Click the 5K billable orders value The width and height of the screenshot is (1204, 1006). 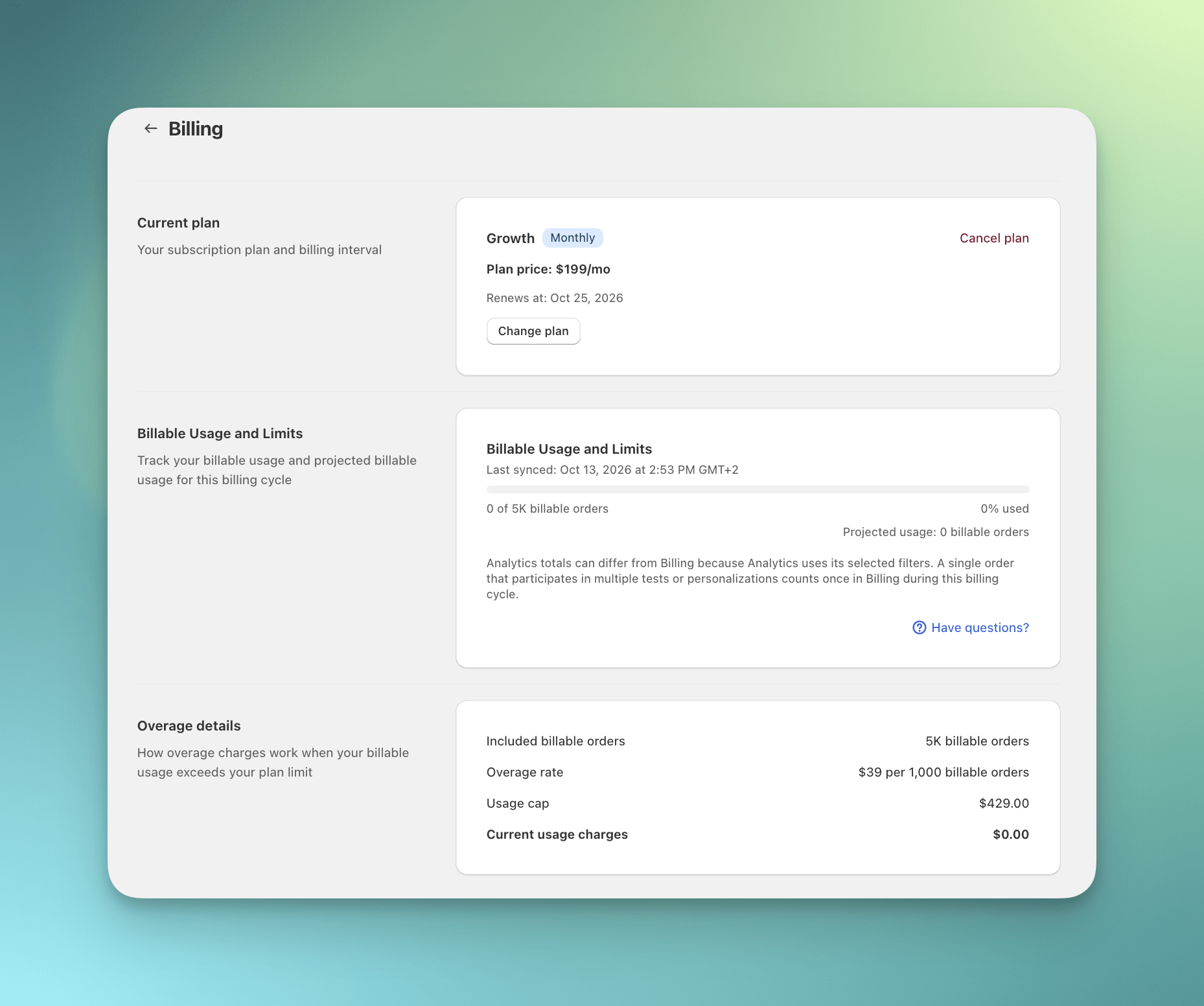[x=977, y=741]
